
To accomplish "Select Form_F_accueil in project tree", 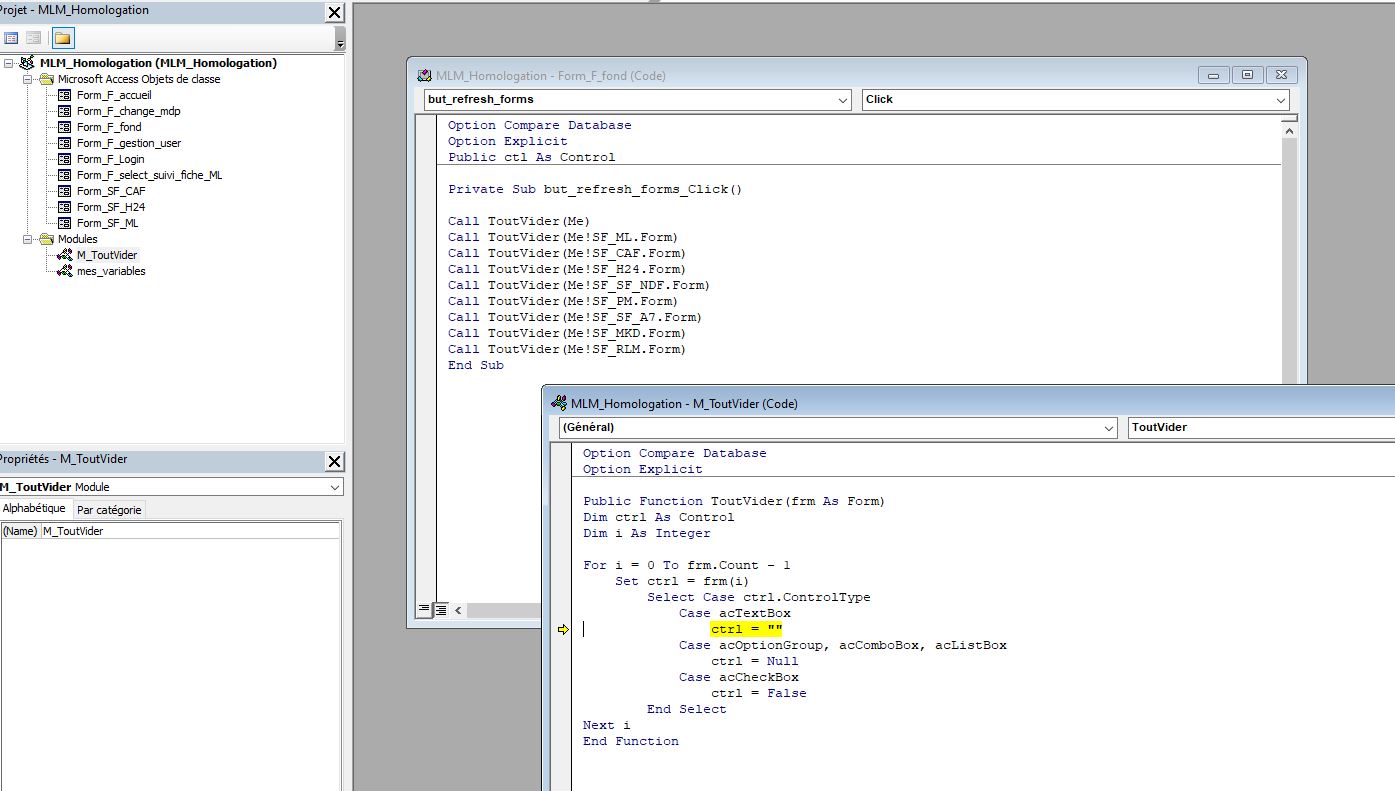I will 114,95.
